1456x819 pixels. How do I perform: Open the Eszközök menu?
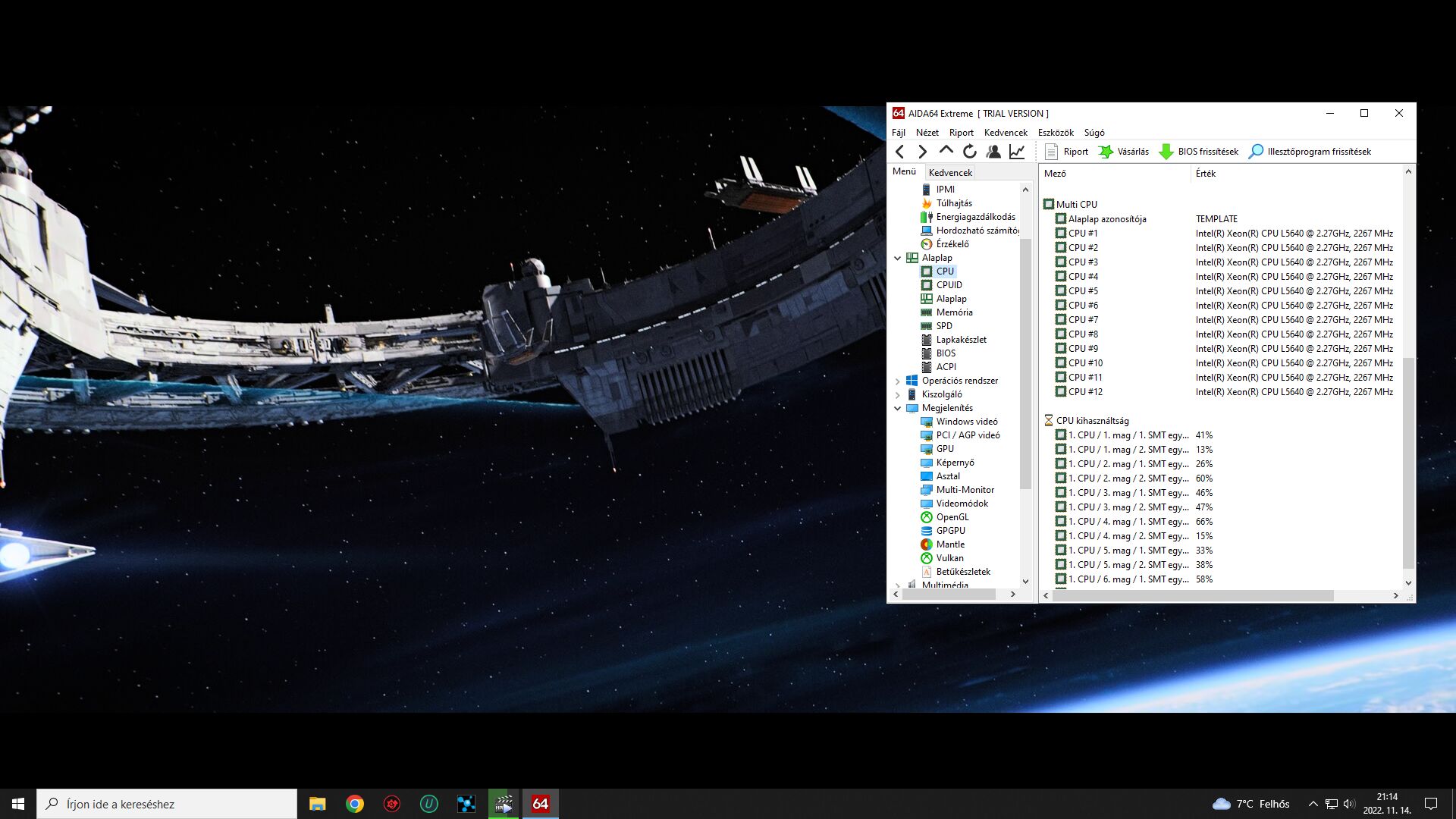coord(1056,133)
